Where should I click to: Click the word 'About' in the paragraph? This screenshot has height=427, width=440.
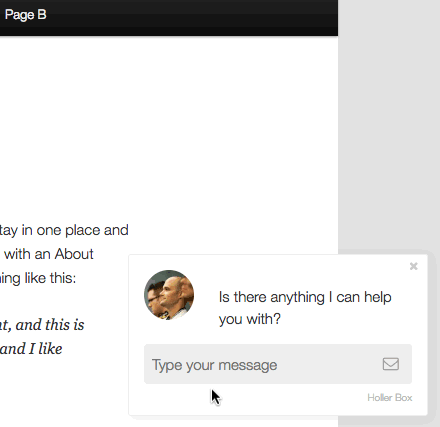coord(74,254)
